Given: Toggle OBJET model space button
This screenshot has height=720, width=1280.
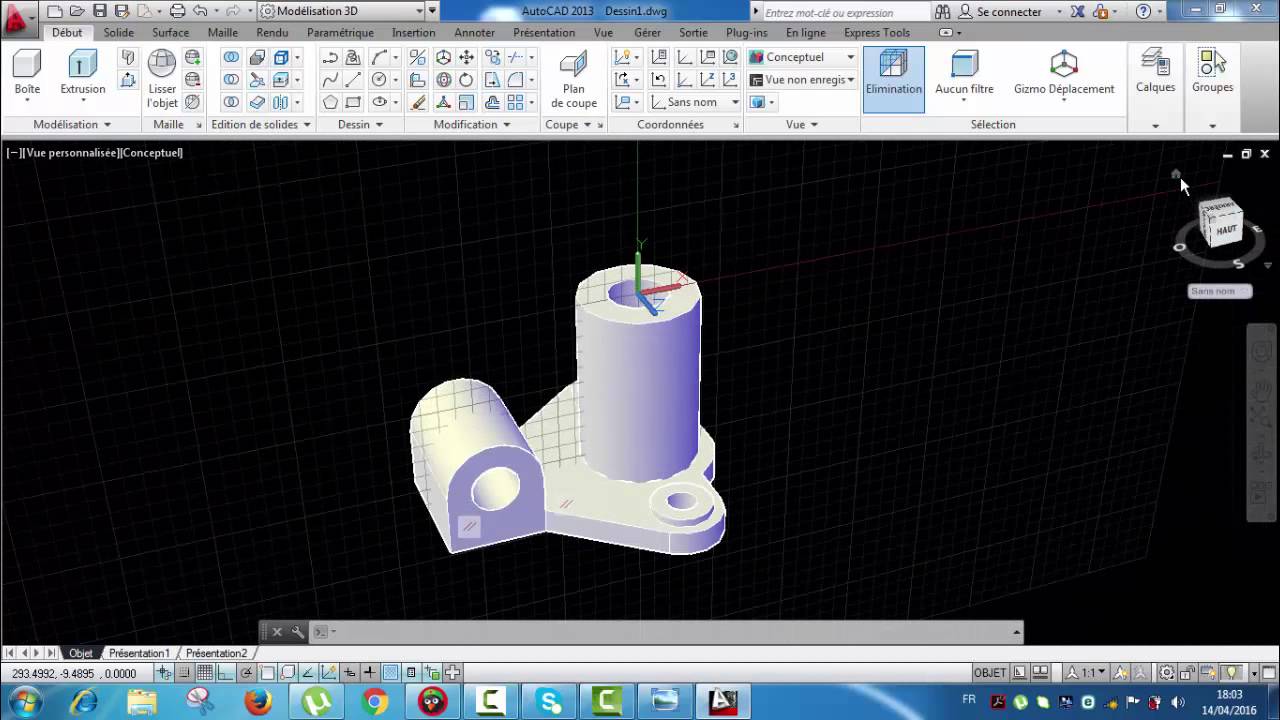Looking at the screenshot, I should 990,673.
